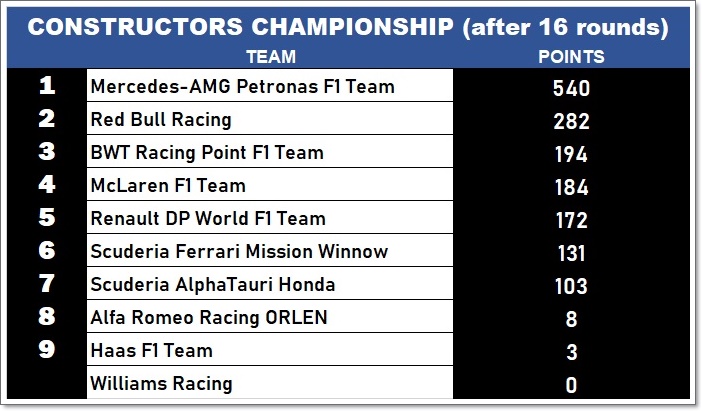Click position number 1 in ranking column
Image resolution: width=702 pixels, height=411 pixels.
coord(47,85)
